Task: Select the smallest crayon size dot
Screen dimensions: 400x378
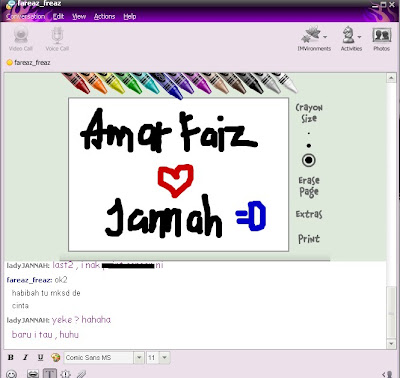Action: (309, 133)
